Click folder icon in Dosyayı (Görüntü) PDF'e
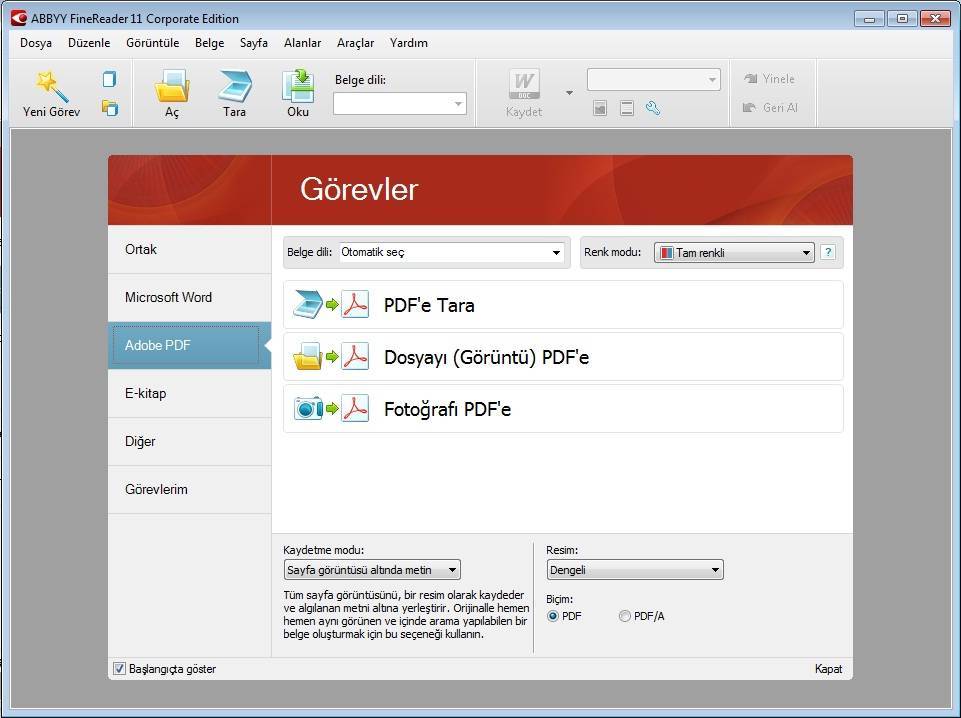Viewport: 961px width, 718px height. pyautogui.click(x=308, y=357)
